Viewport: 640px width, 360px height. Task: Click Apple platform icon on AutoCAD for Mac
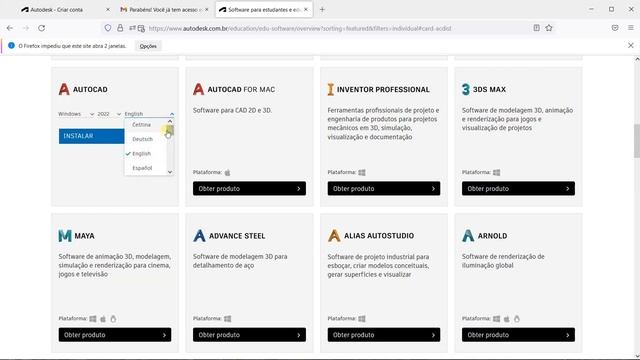click(227, 172)
